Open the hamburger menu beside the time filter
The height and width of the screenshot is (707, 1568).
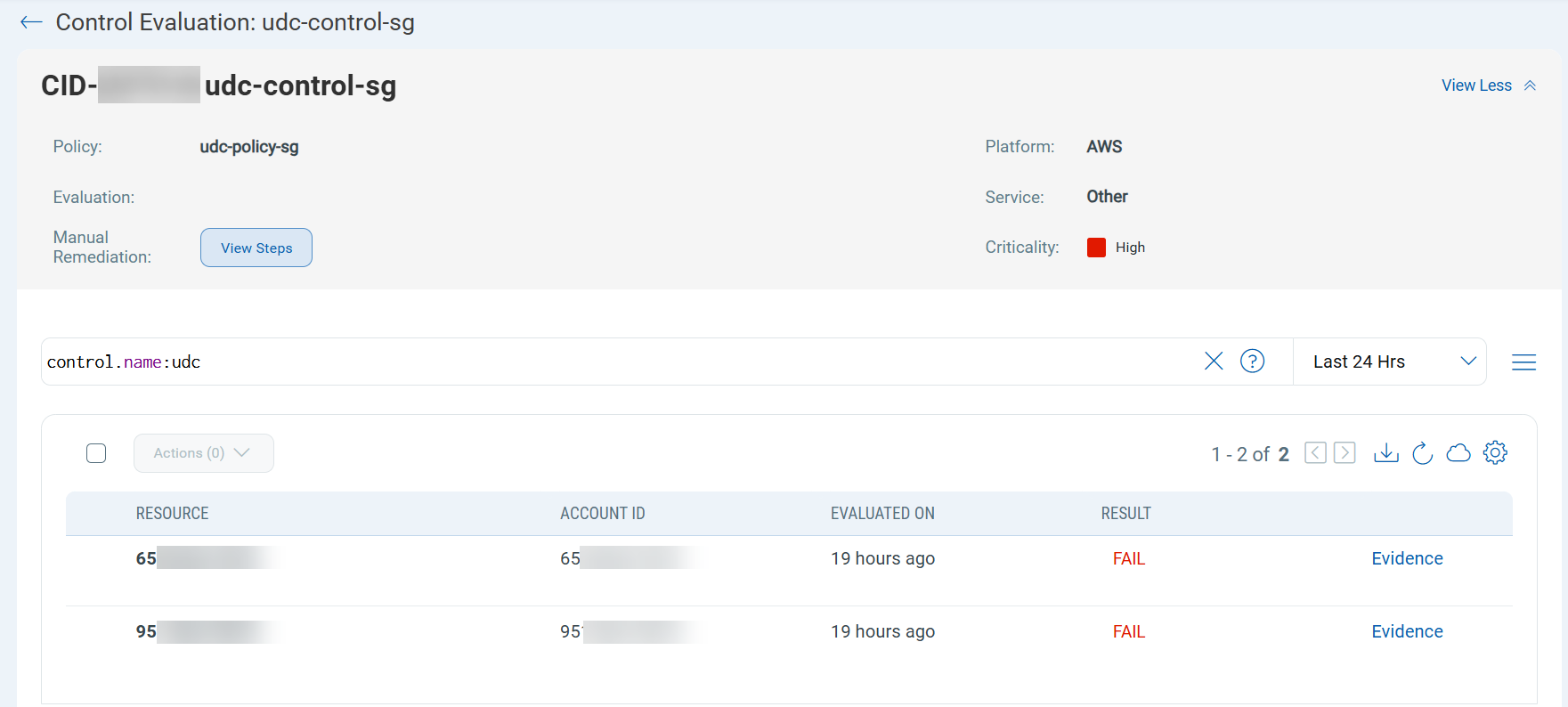[1523, 362]
